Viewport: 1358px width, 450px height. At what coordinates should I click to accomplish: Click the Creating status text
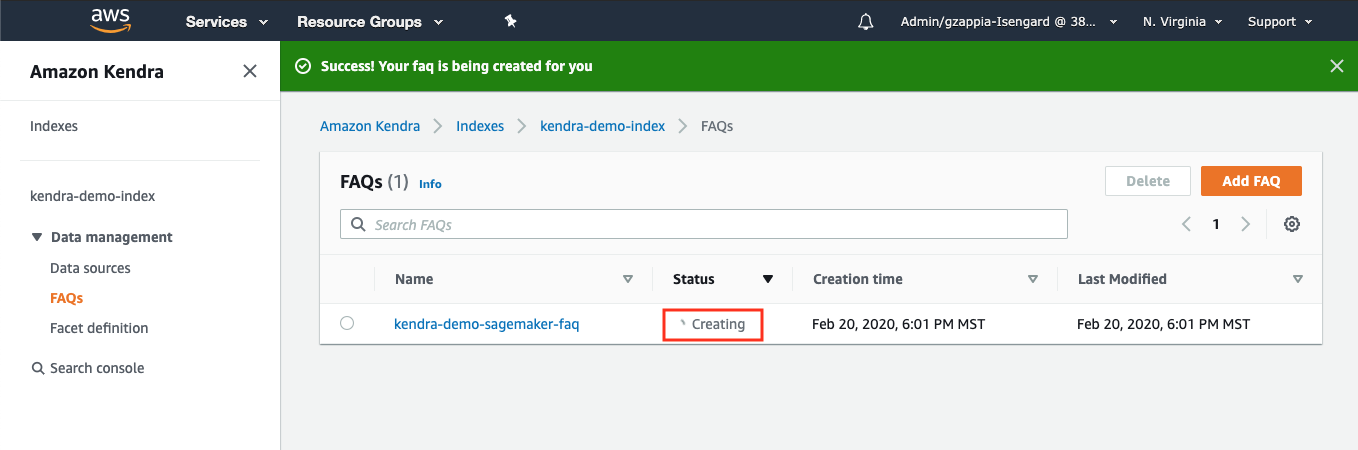point(718,324)
